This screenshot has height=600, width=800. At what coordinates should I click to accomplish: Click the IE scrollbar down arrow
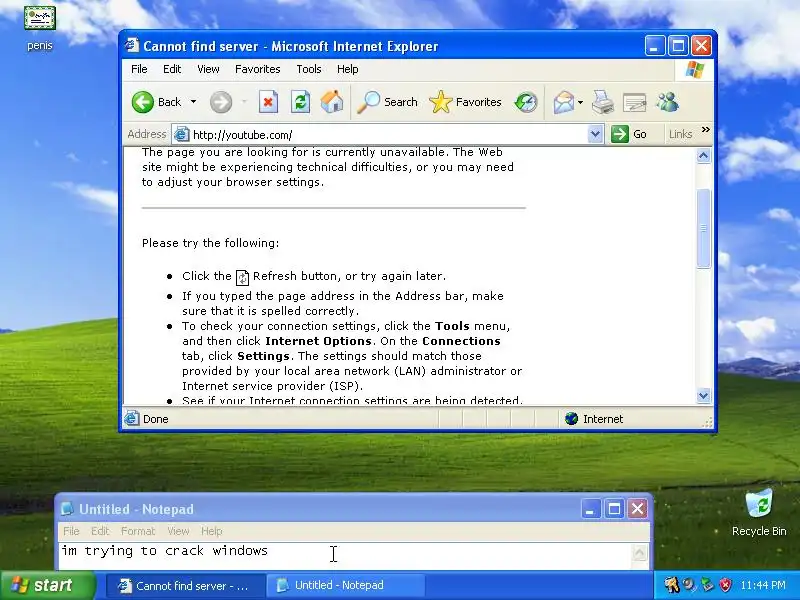tap(704, 395)
